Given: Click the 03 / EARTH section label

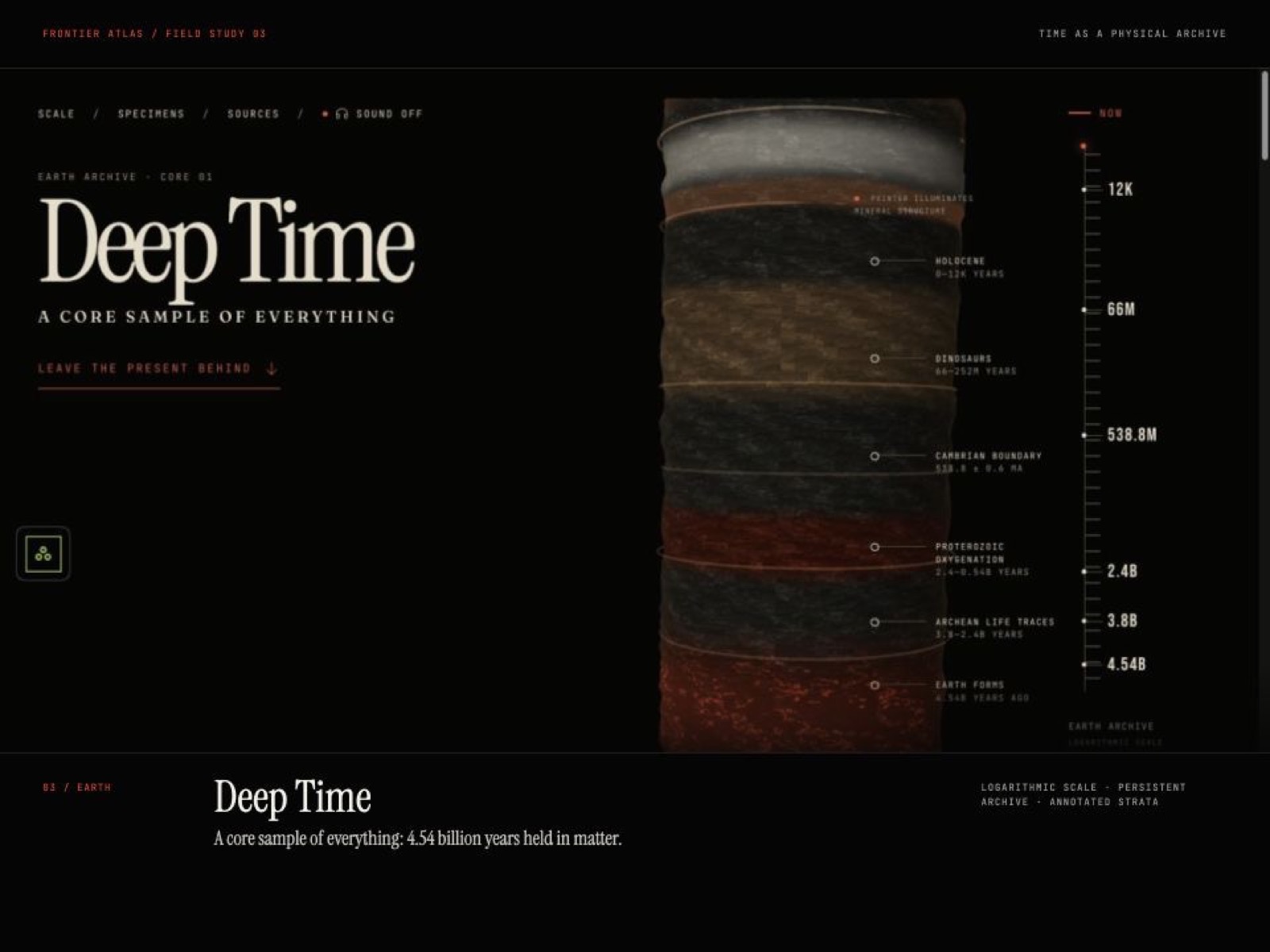Looking at the screenshot, I should point(77,787).
